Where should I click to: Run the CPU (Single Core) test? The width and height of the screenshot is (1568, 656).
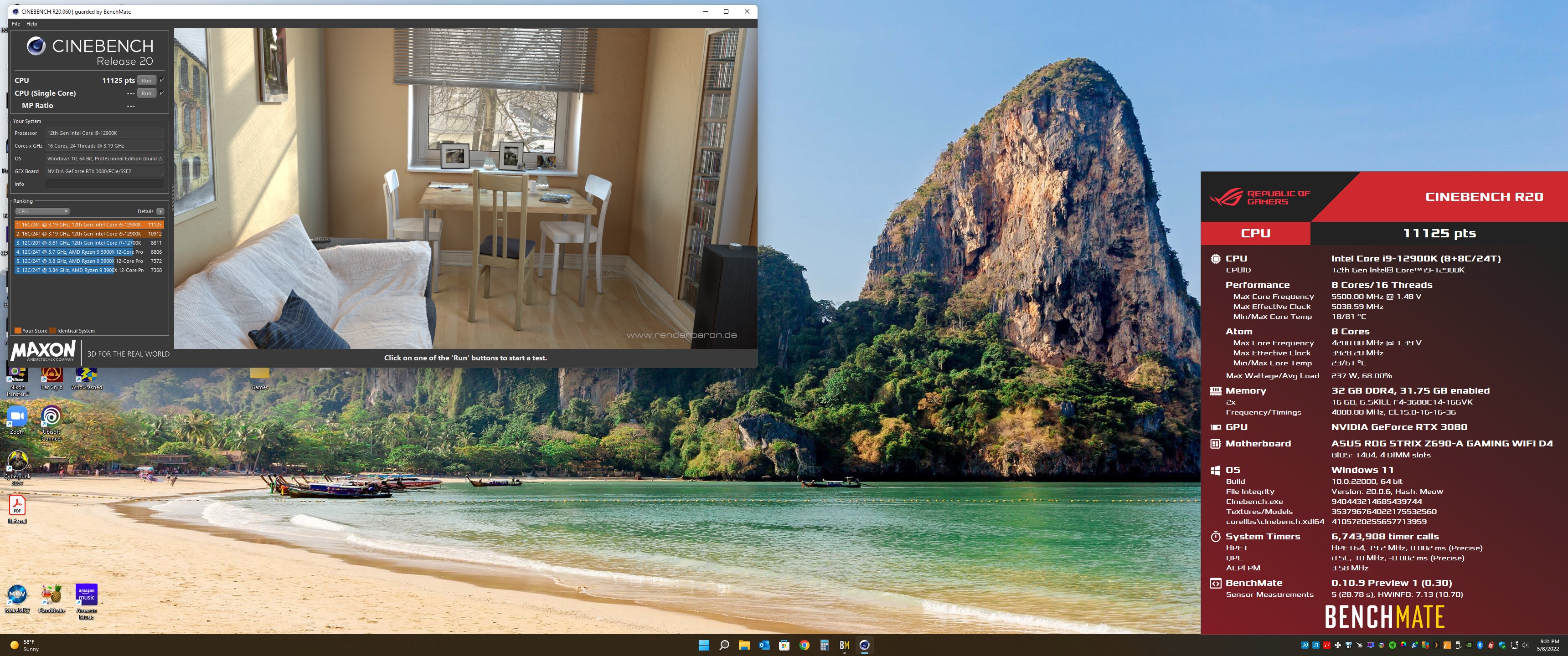[146, 93]
